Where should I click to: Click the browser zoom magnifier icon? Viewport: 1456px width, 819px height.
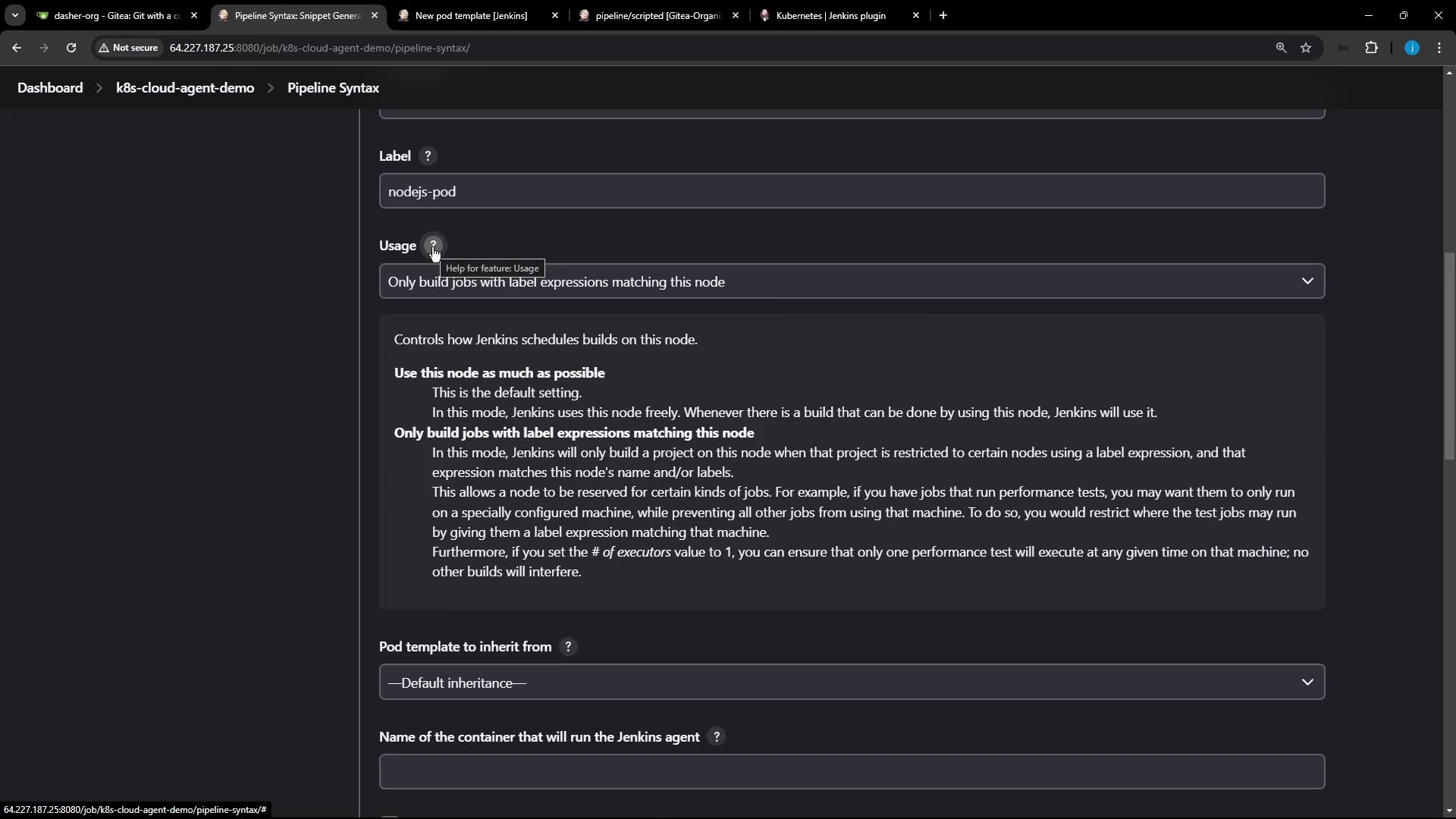(1281, 48)
